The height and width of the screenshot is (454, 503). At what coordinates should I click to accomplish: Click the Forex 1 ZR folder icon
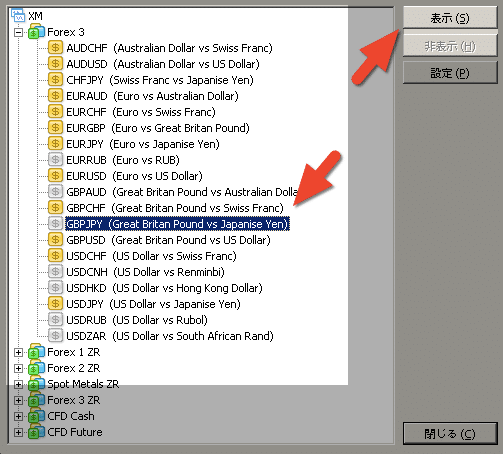36,352
